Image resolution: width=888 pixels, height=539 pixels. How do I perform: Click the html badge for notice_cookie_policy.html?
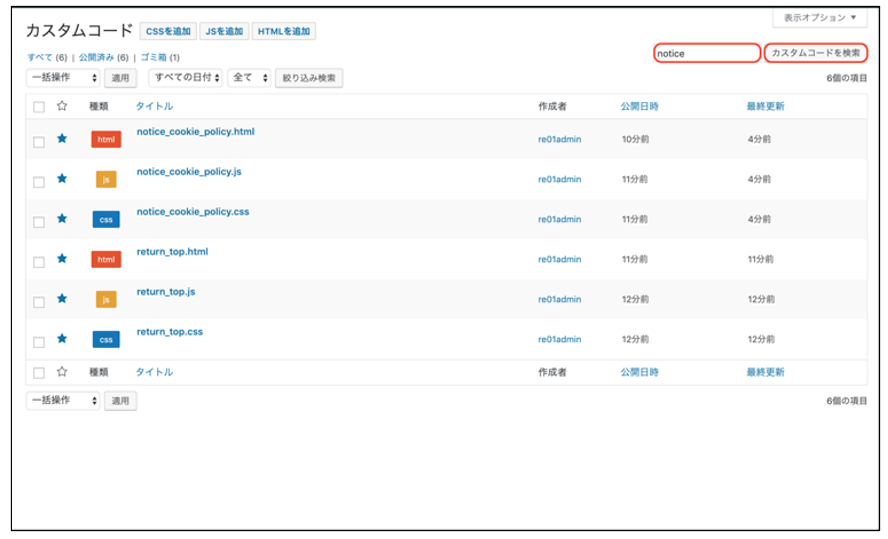tap(105, 140)
